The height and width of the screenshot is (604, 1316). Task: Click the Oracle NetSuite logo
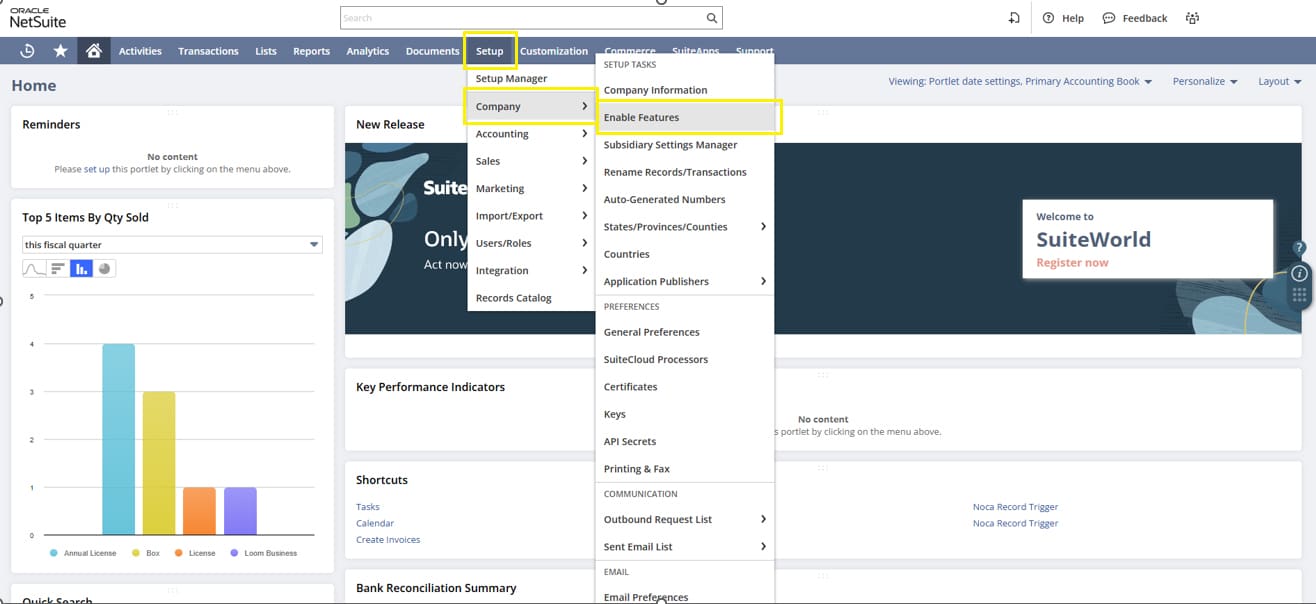[x=38, y=18]
